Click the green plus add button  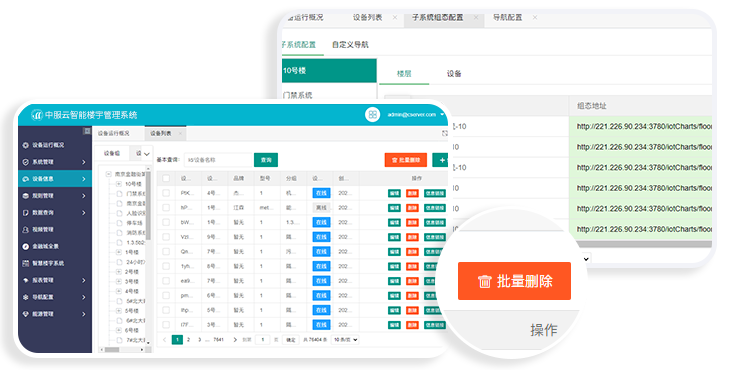(x=440, y=160)
